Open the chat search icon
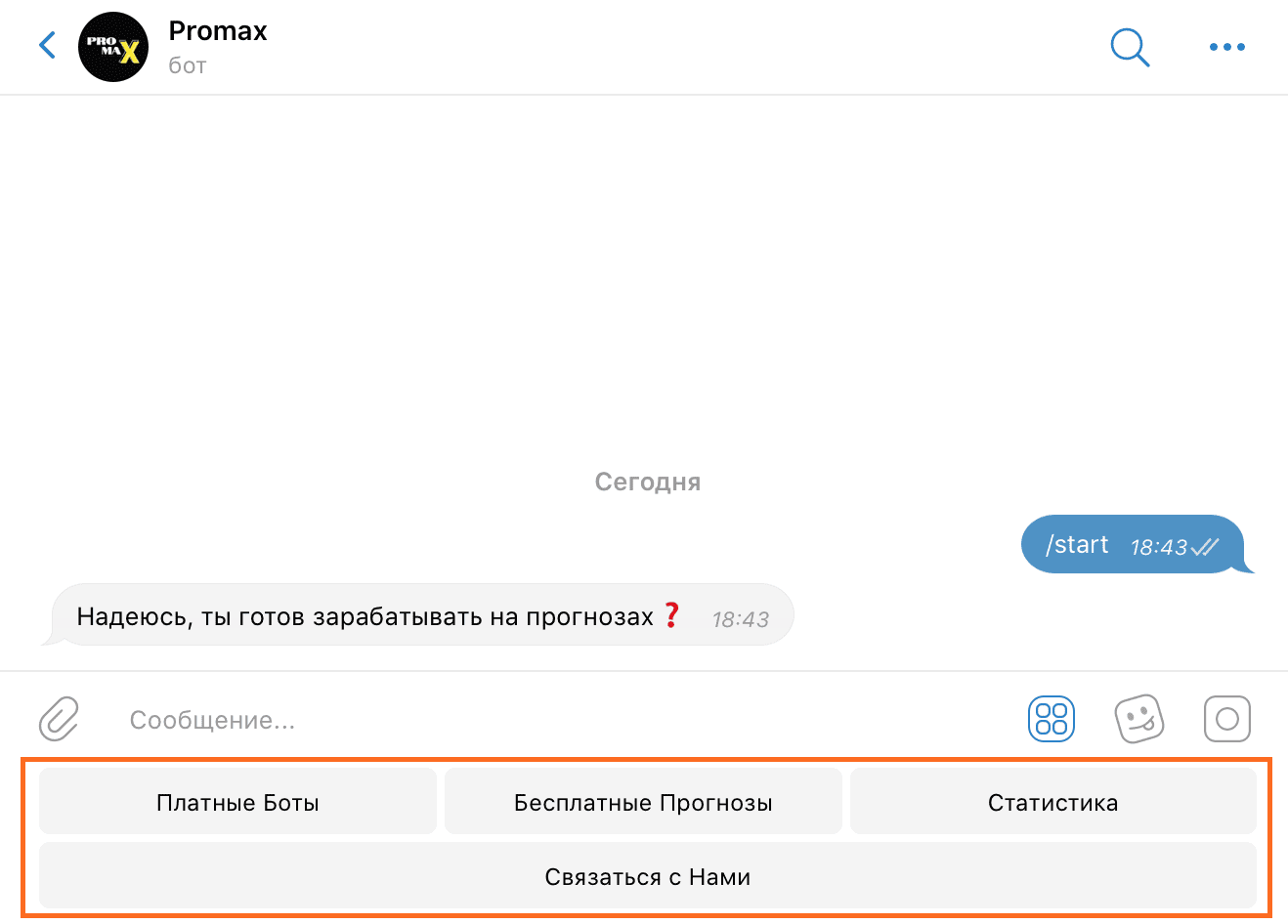Image resolution: width=1288 pixels, height=924 pixels. [x=1130, y=46]
